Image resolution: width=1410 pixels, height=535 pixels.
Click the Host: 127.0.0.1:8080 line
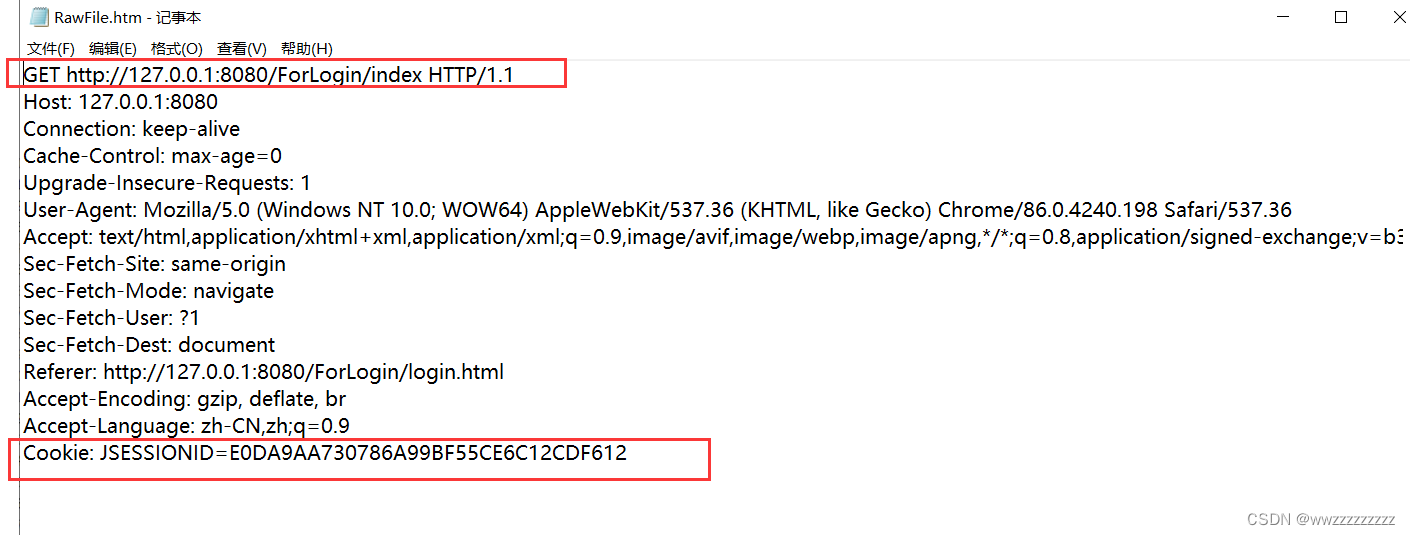point(120,102)
